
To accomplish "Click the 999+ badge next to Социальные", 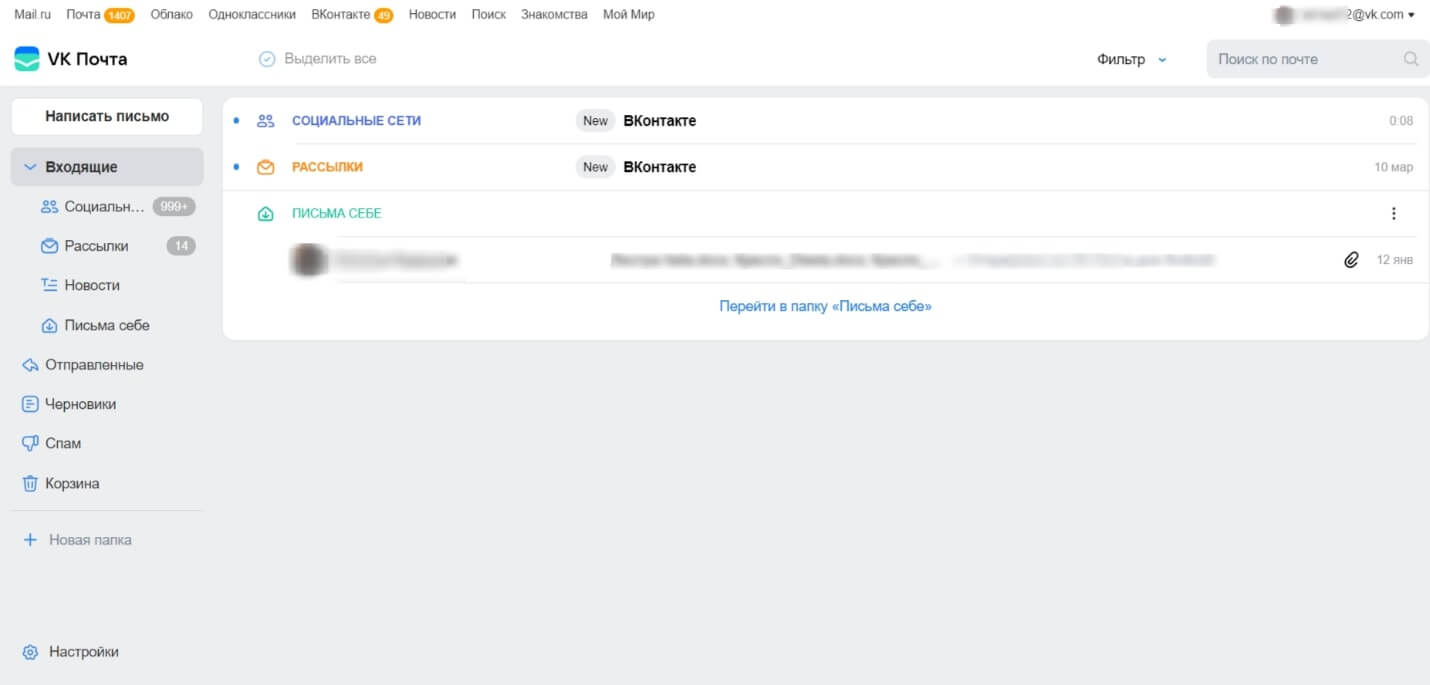I will pos(174,207).
